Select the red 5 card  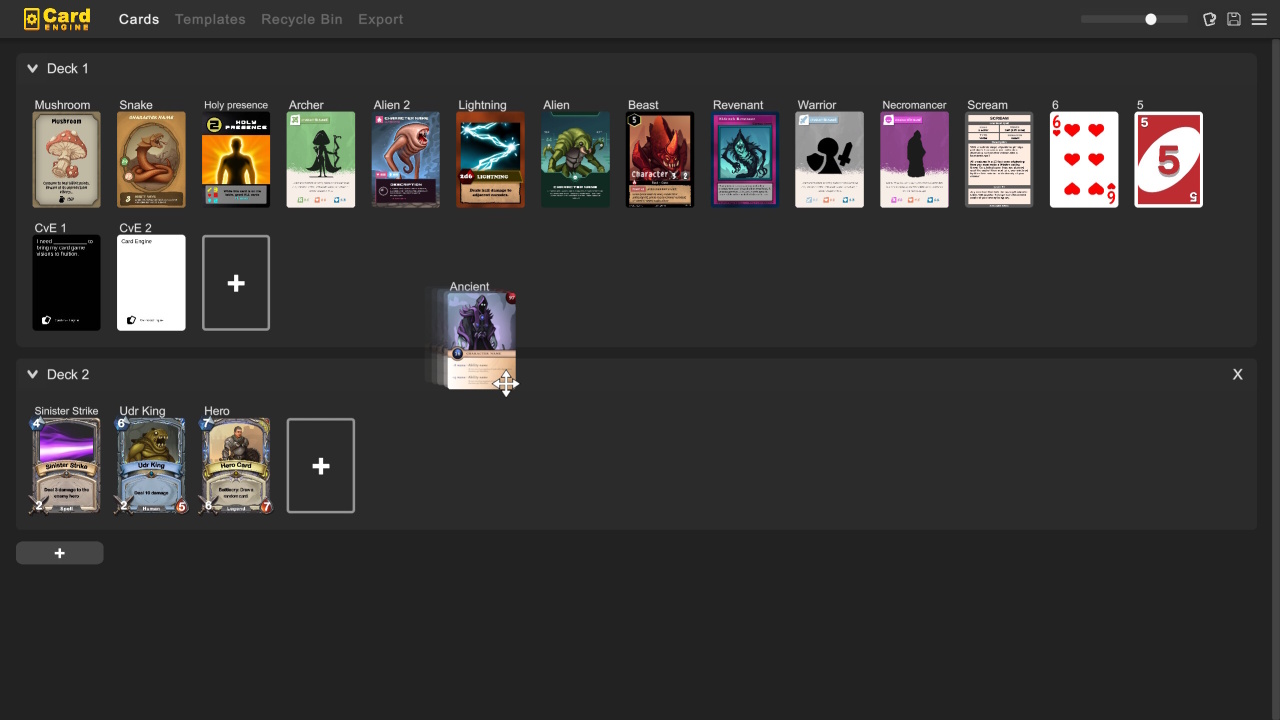pyautogui.click(x=1169, y=160)
